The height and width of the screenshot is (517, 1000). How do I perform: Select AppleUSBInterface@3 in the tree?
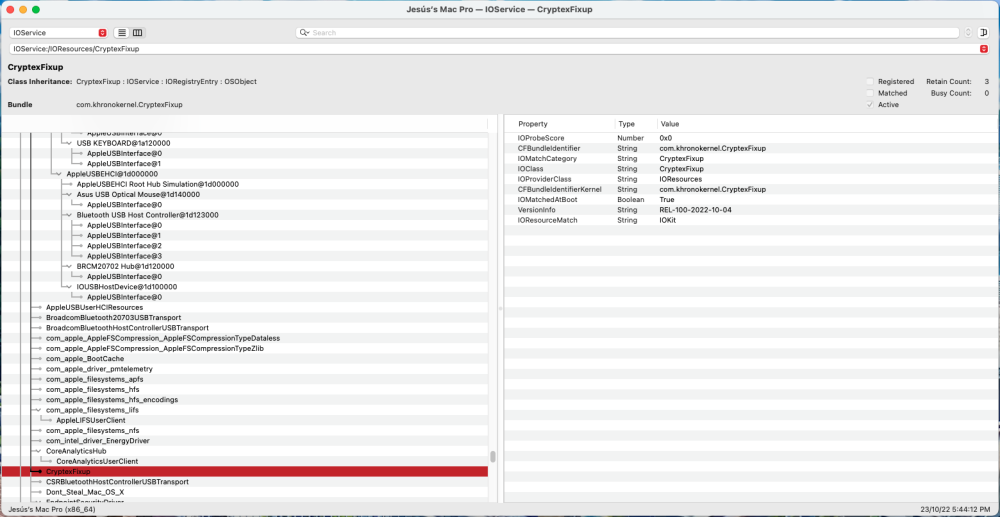(x=124, y=256)
